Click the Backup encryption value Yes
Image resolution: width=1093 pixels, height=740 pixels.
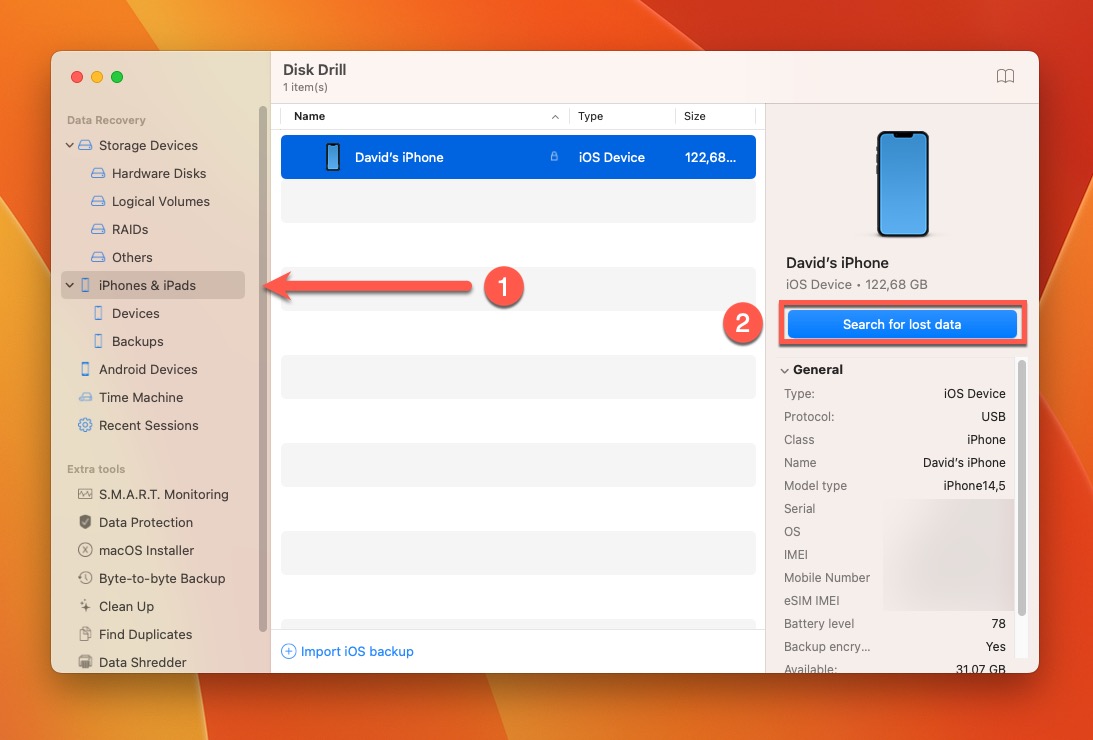point(995,647)
